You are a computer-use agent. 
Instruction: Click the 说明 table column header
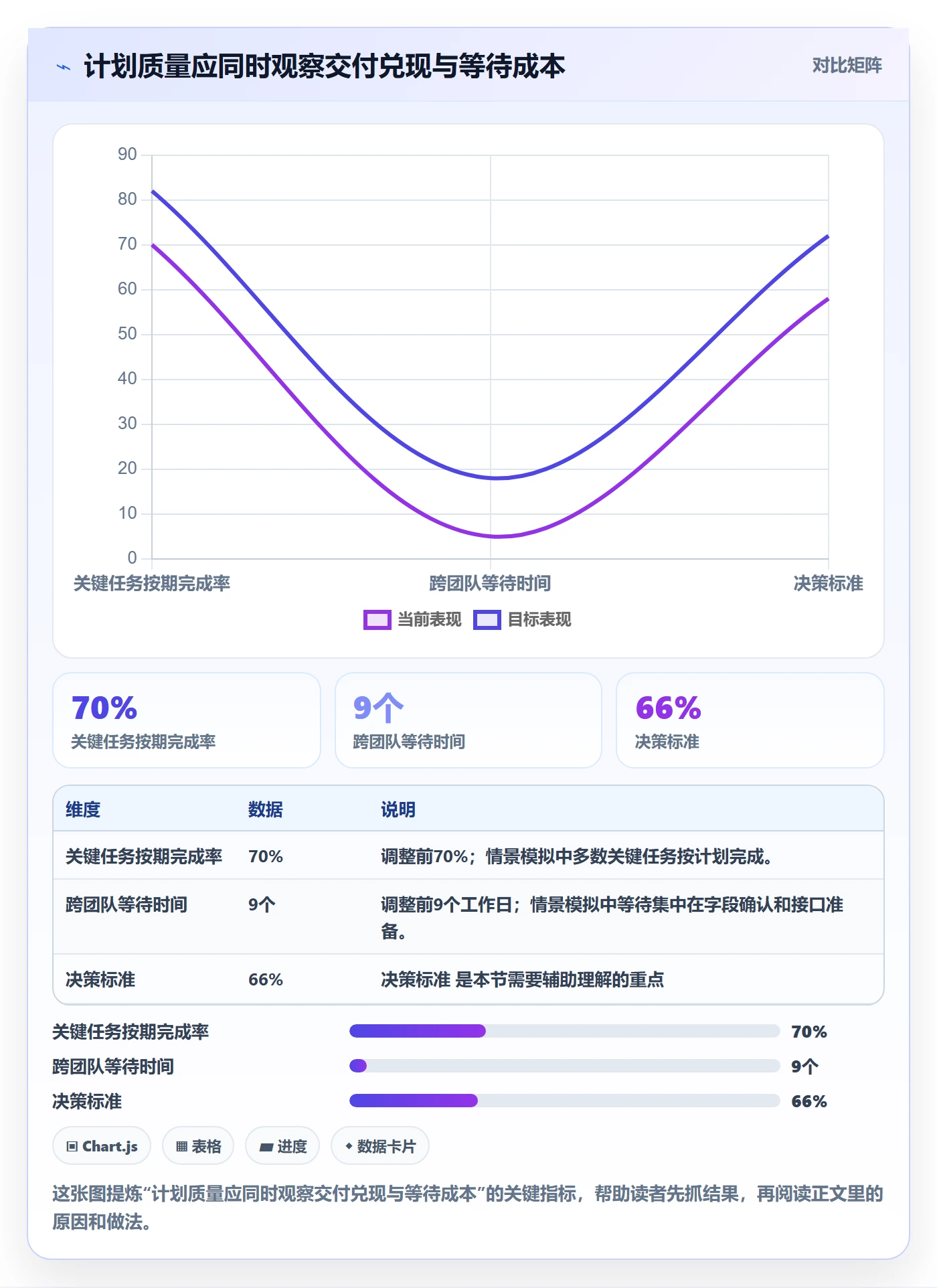[398, 809]
